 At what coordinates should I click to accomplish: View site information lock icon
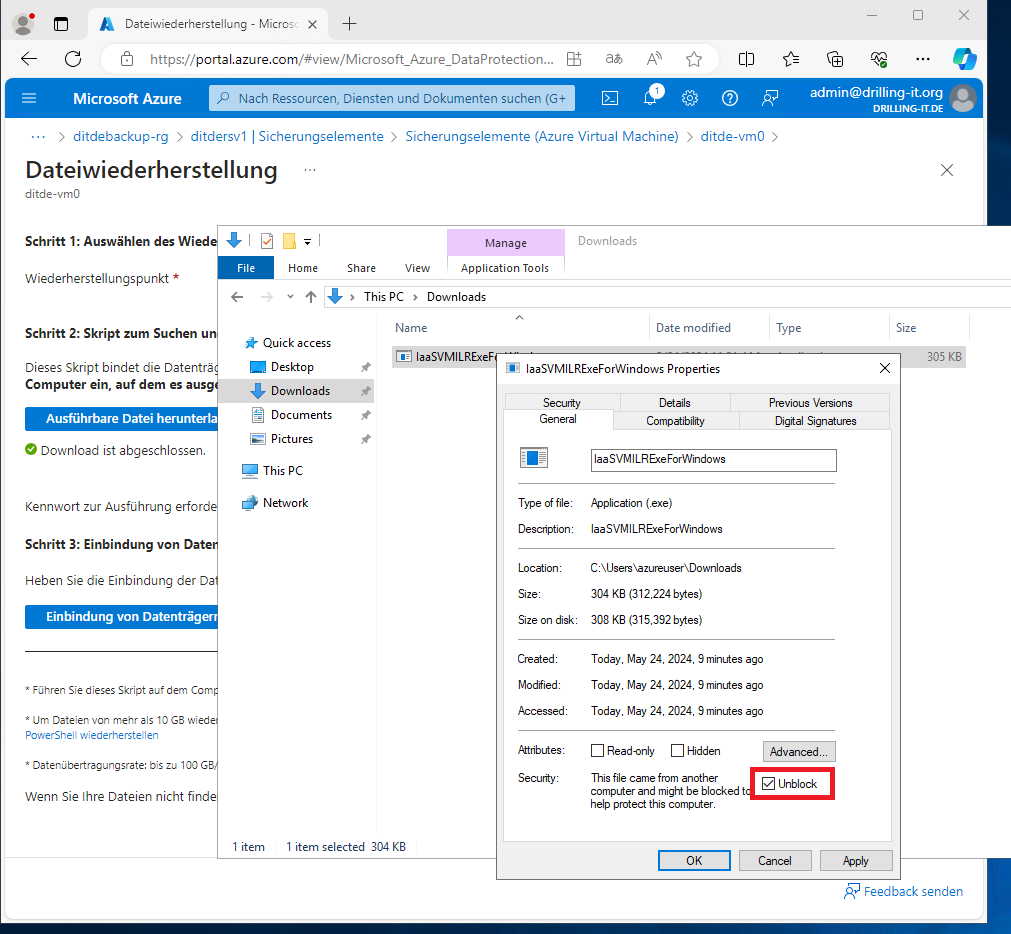(x=127, y=59)
